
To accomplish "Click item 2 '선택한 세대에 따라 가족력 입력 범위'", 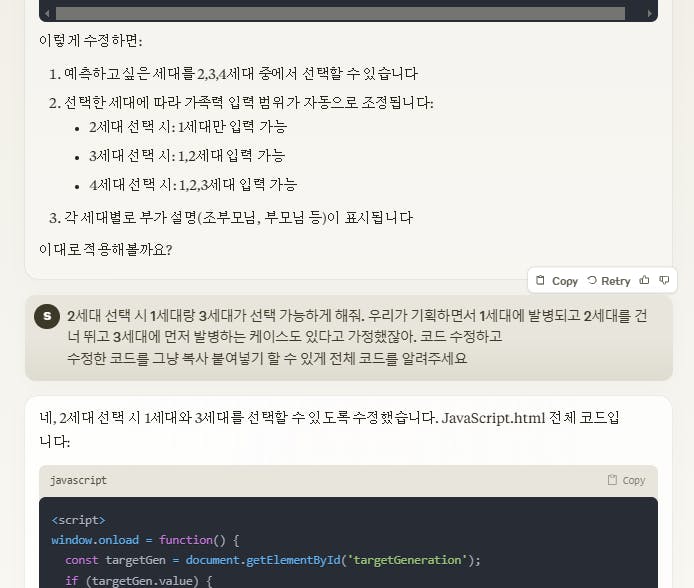I will point(249,103).
